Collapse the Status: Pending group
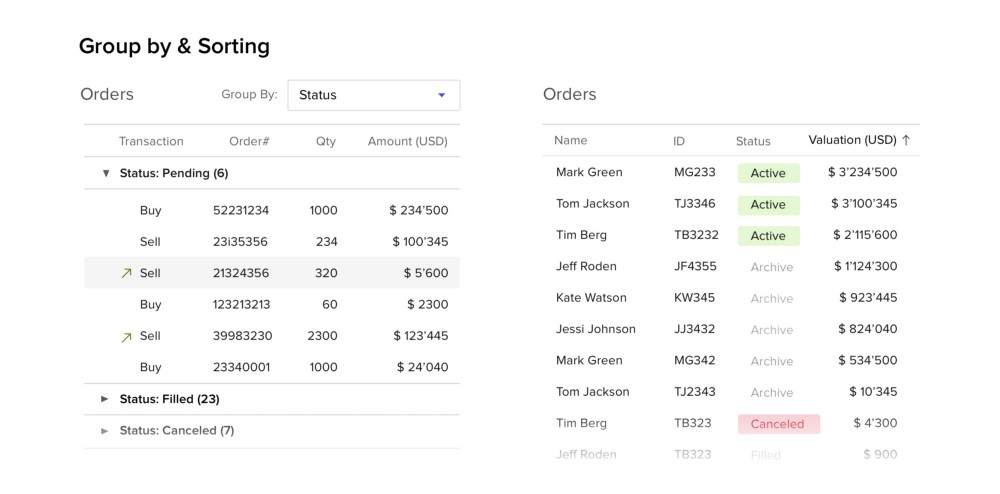The image size is (1000, 494). pyautogui.click(x=106, y=173)
